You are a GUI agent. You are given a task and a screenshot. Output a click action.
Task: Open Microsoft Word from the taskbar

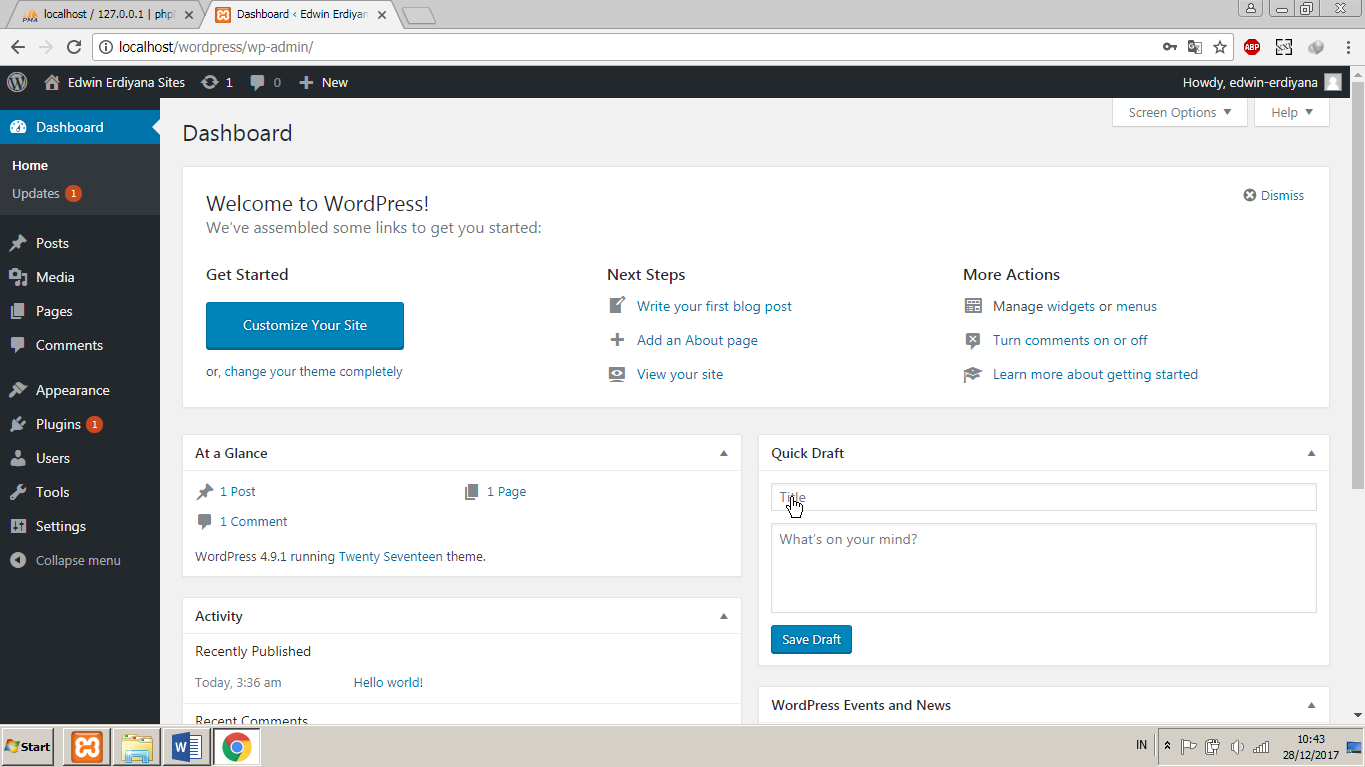pyautogui.click(x=187, y=747)
